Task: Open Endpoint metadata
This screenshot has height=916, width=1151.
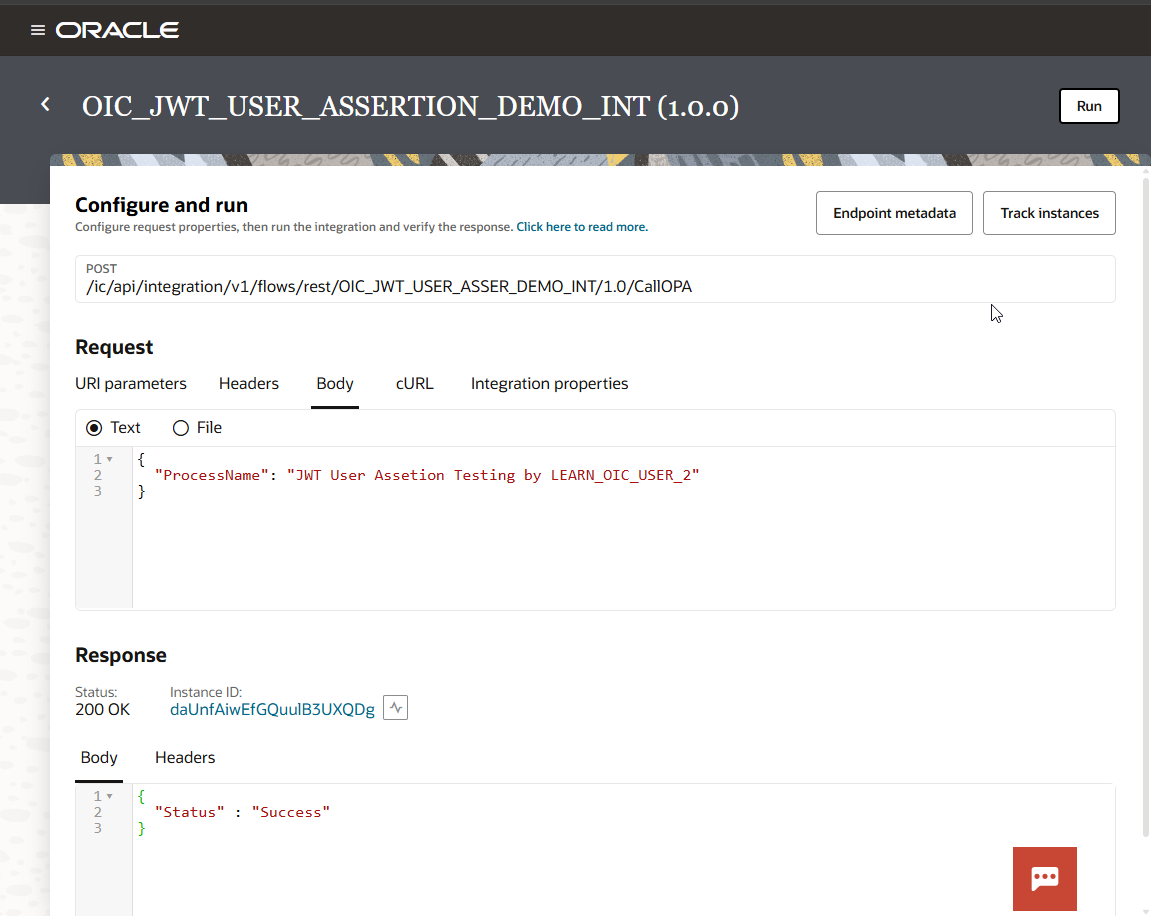Action: 894,213
